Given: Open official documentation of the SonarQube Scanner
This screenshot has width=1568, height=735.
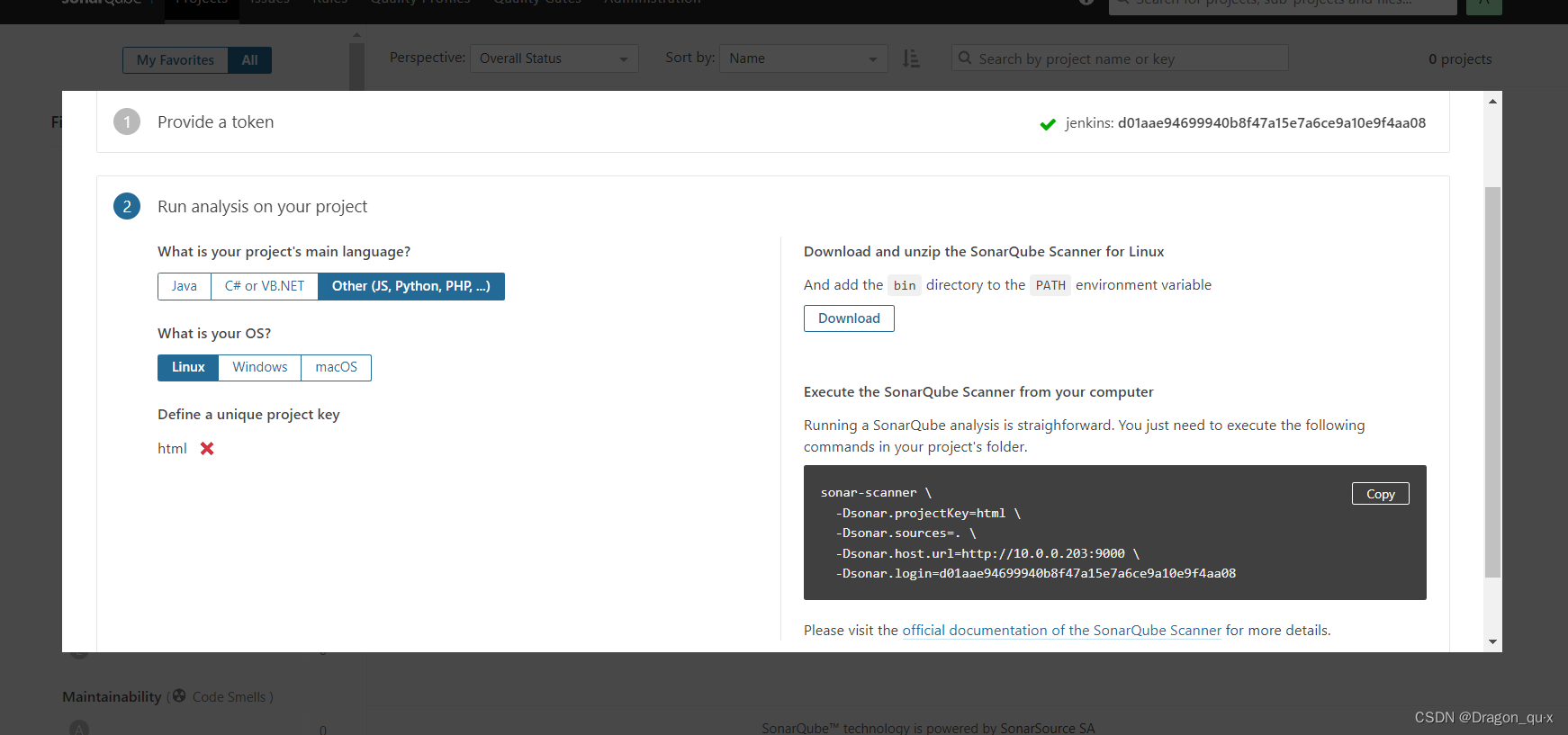Looking at the screenshot, I should coord(1062,631).
